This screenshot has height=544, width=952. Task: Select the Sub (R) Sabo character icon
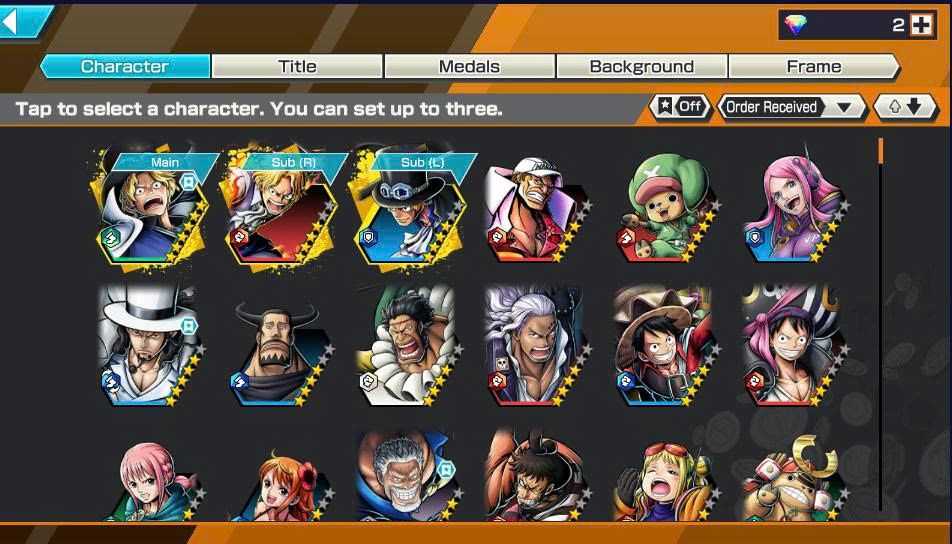click(x=282, y=208)
